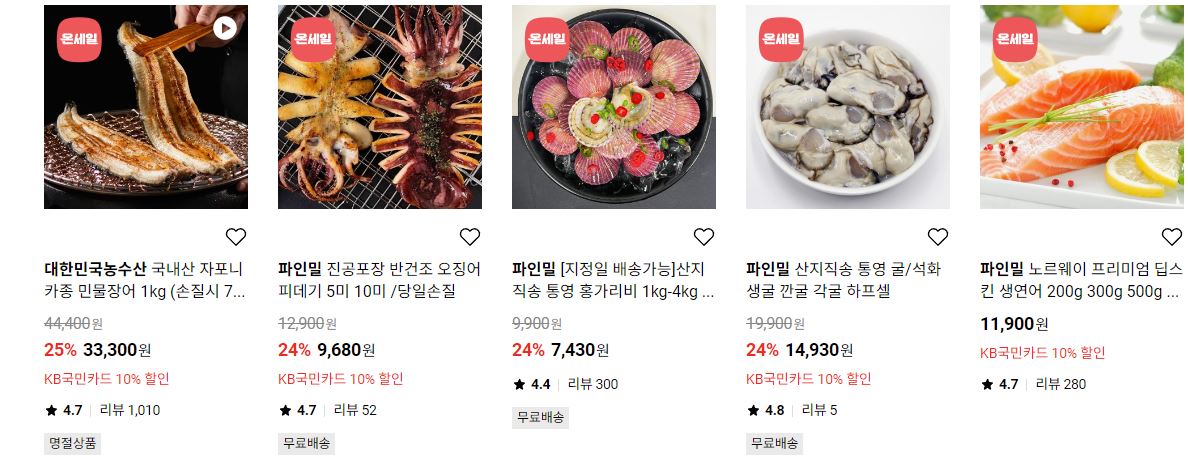This screenshot has height=468, width=1188.
Task: Open reviews 1,010 for eel product
Action: [130, 410]
